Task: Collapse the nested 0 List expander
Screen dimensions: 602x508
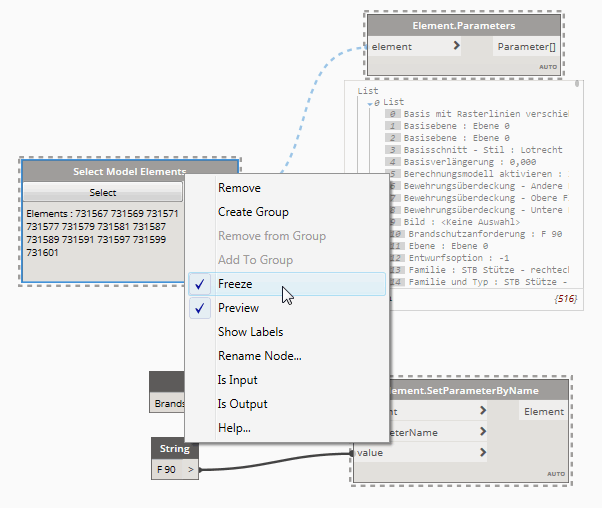Action: click(x=369, y=102)
